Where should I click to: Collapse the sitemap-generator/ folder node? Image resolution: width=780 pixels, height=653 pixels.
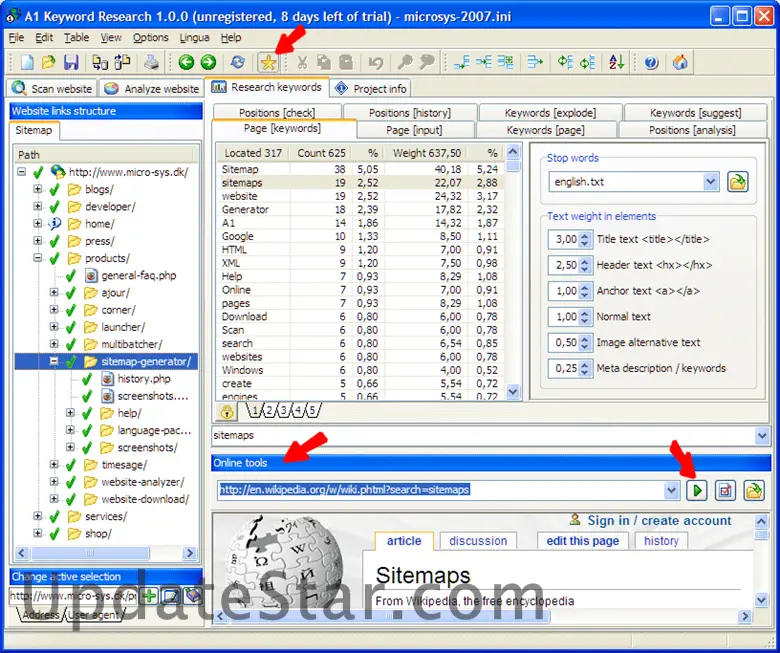point(54,361)
